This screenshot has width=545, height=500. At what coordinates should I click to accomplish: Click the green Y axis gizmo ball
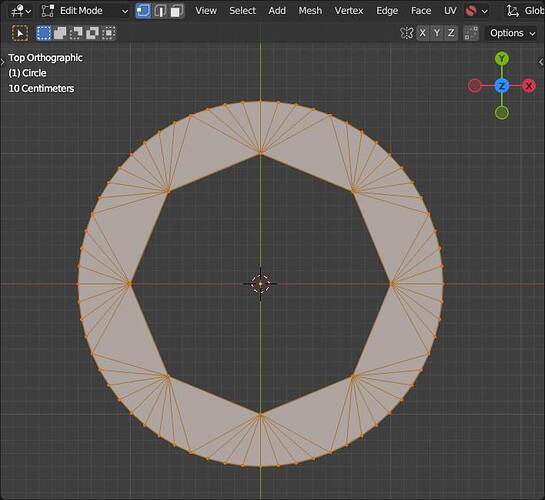(502, 59)
